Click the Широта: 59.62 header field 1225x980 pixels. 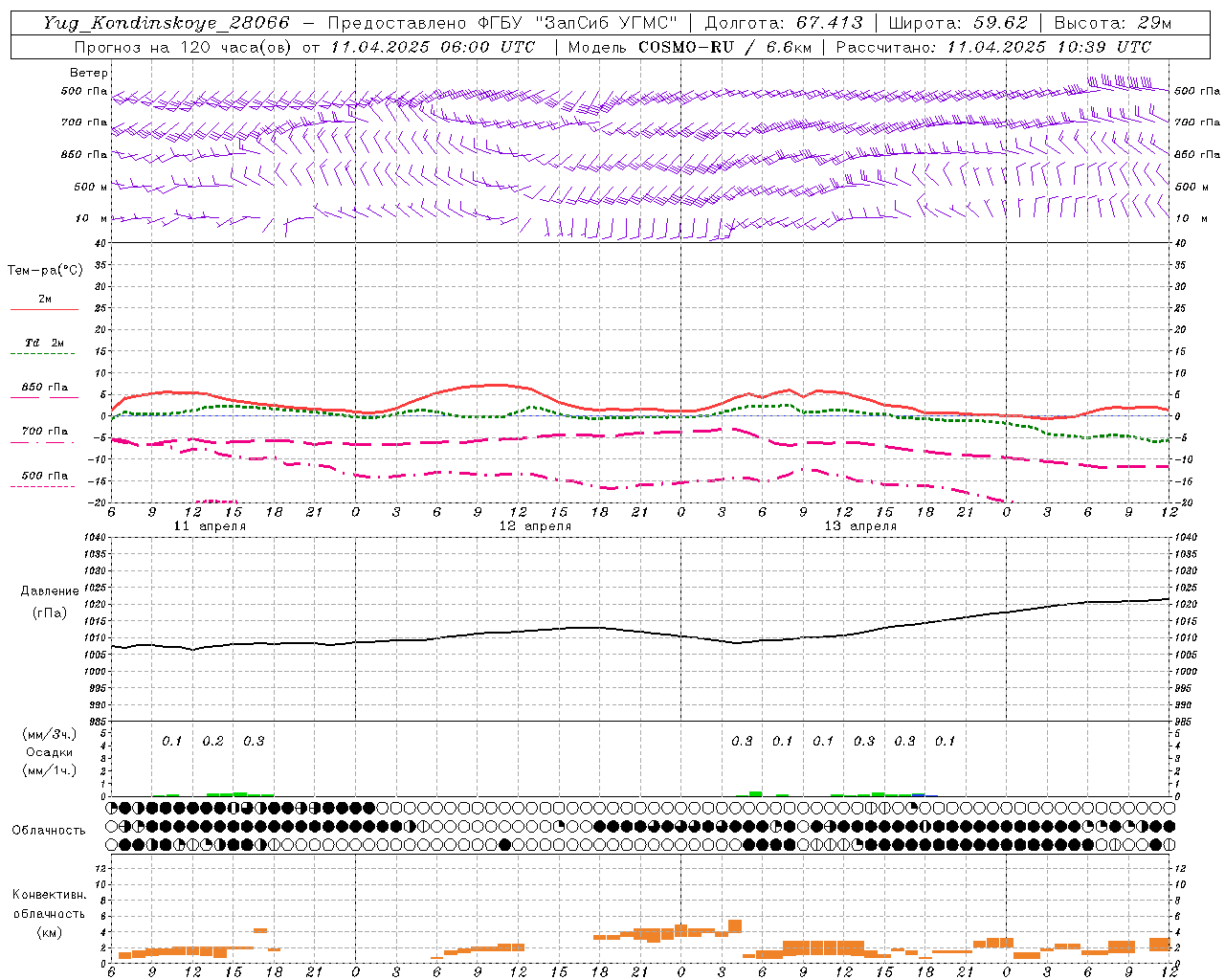tap(958, 23)
